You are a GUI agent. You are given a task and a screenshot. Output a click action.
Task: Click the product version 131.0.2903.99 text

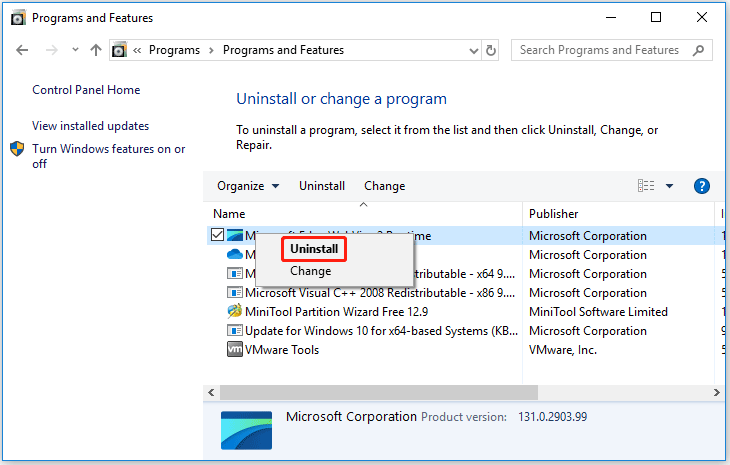click(552, 417)
